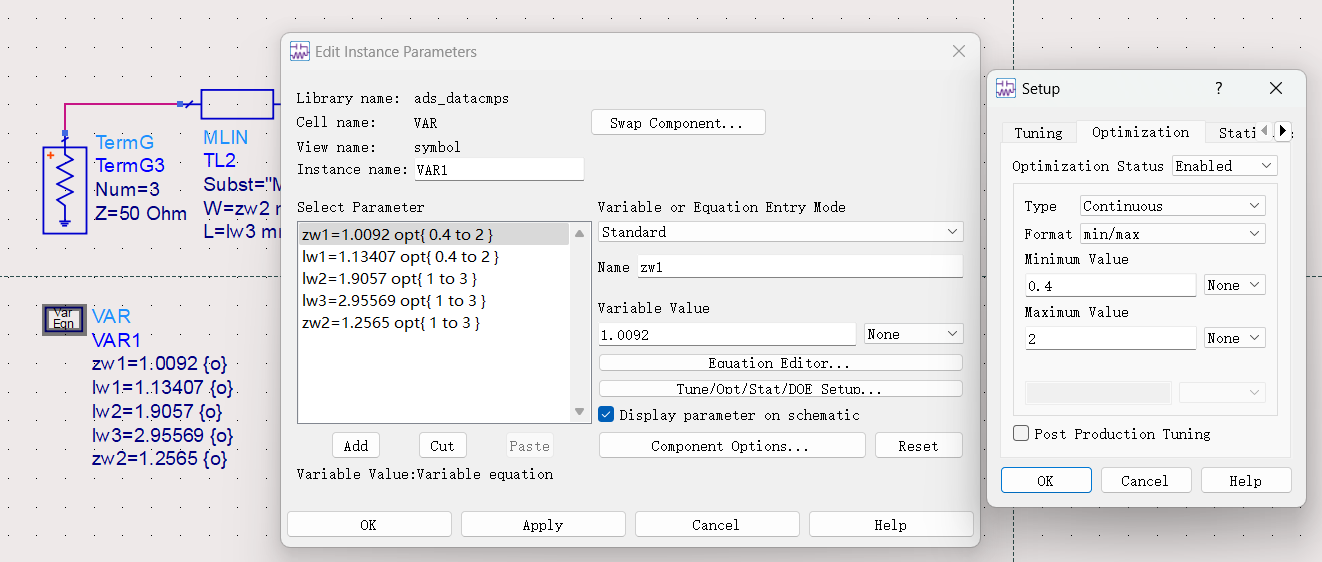
Task: Click the Add parameter button
Action: click(x=356, y=446)
